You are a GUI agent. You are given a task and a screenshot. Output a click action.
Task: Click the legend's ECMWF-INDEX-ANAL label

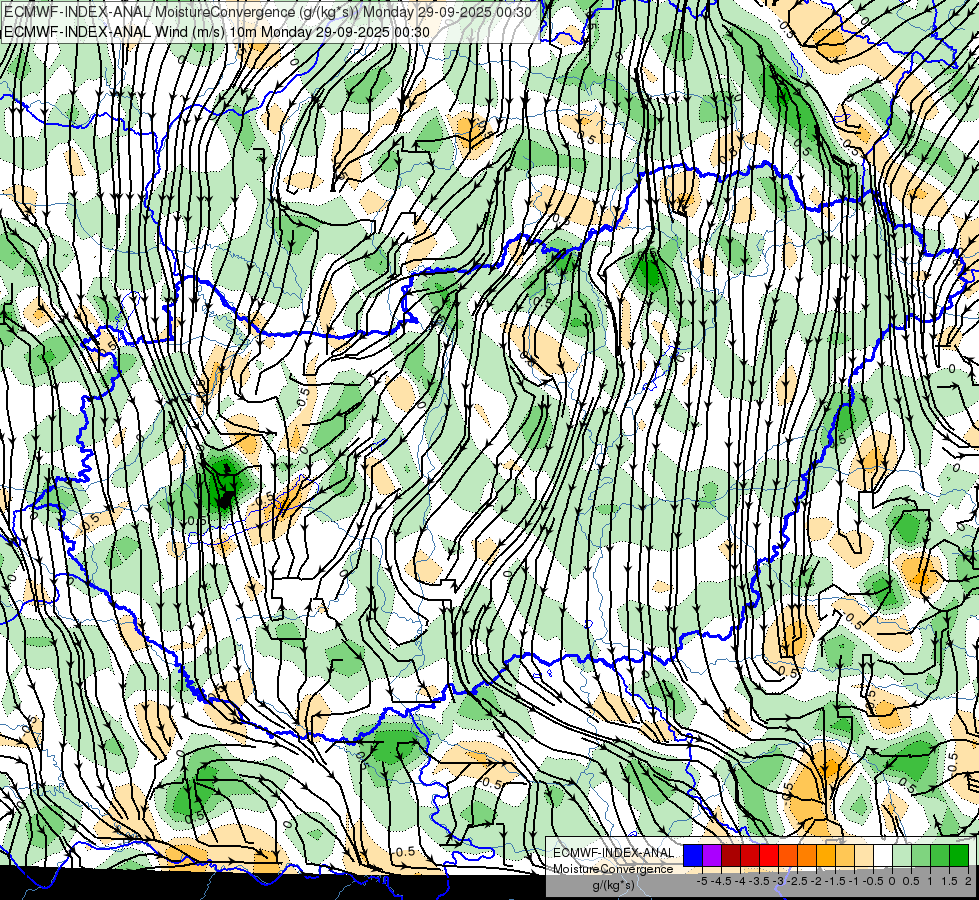(x=614, y=853)
